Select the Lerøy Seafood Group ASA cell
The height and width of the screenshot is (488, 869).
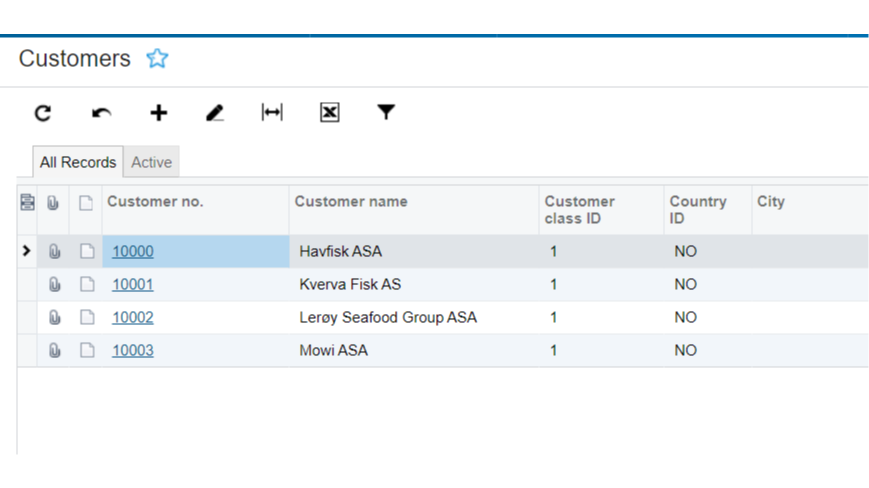click(414, 317)
